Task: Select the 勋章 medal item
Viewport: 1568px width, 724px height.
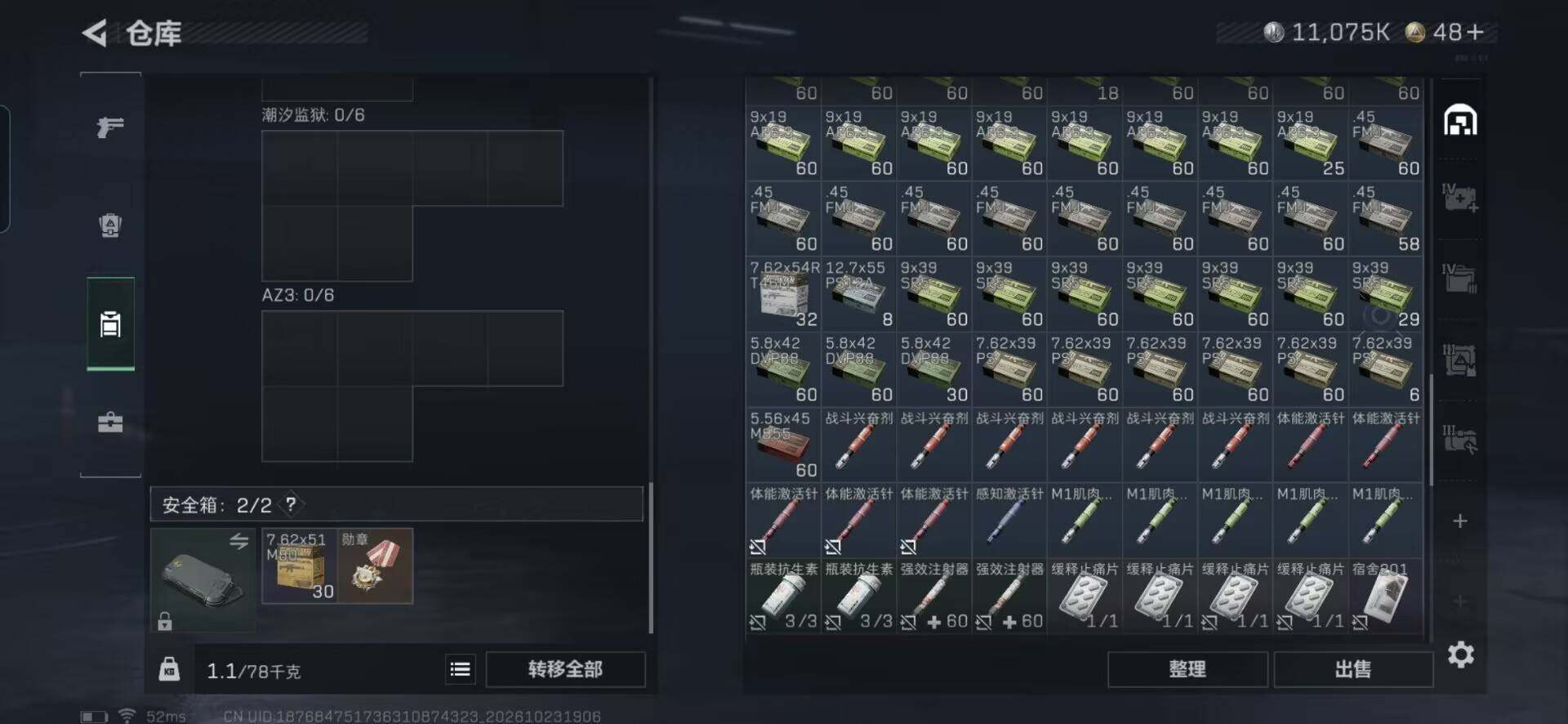Action: point(375,565)
